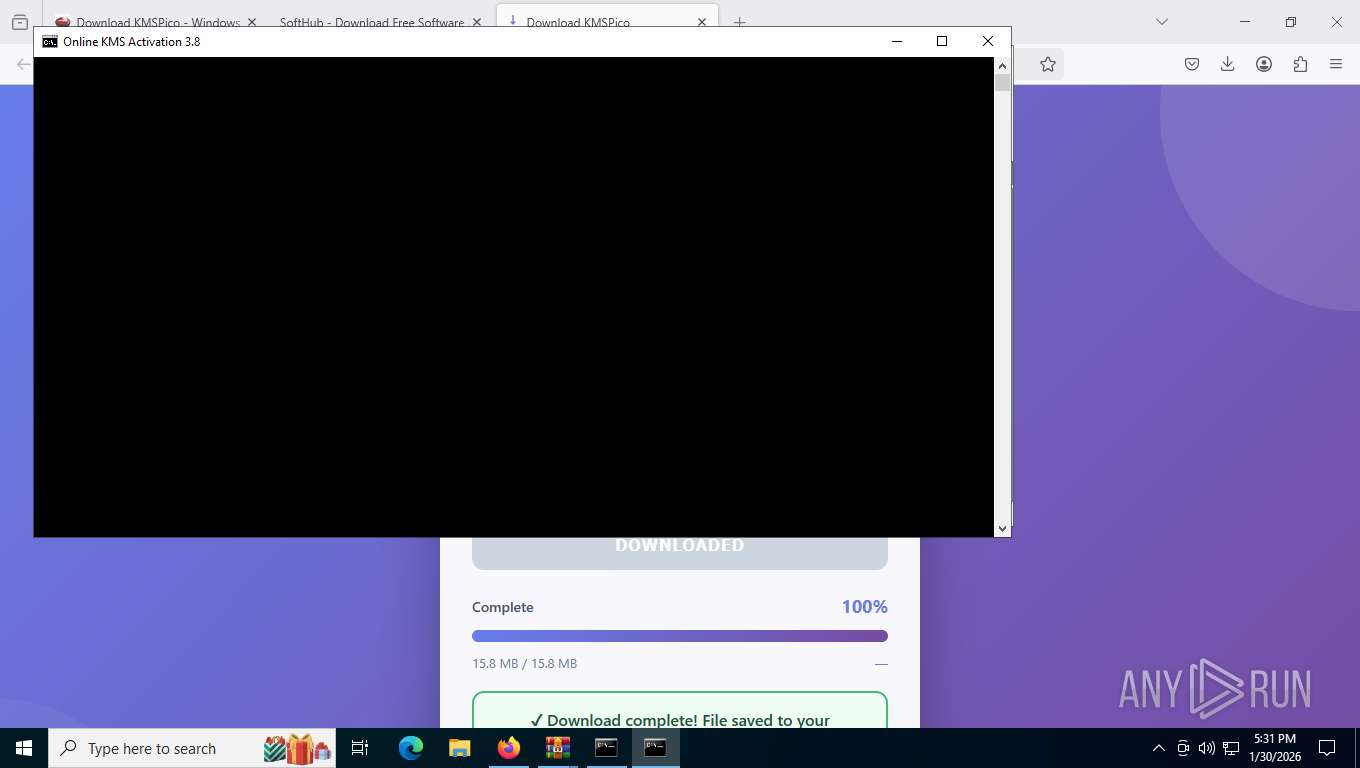Open Firefox downloads panel
The height and width of the screenshot is (768, 1360).
pos(1228,64)
